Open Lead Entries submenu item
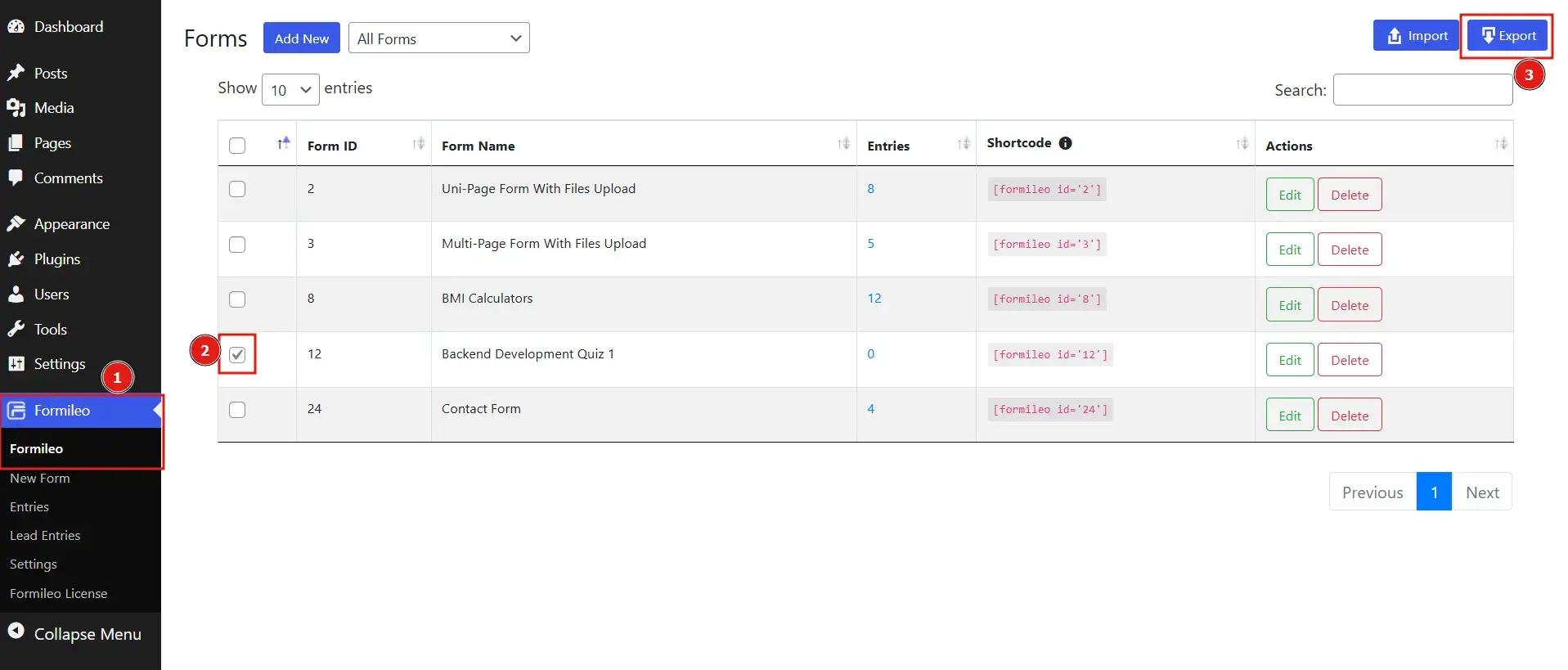The image size is (1568, 670). [45, 535]
